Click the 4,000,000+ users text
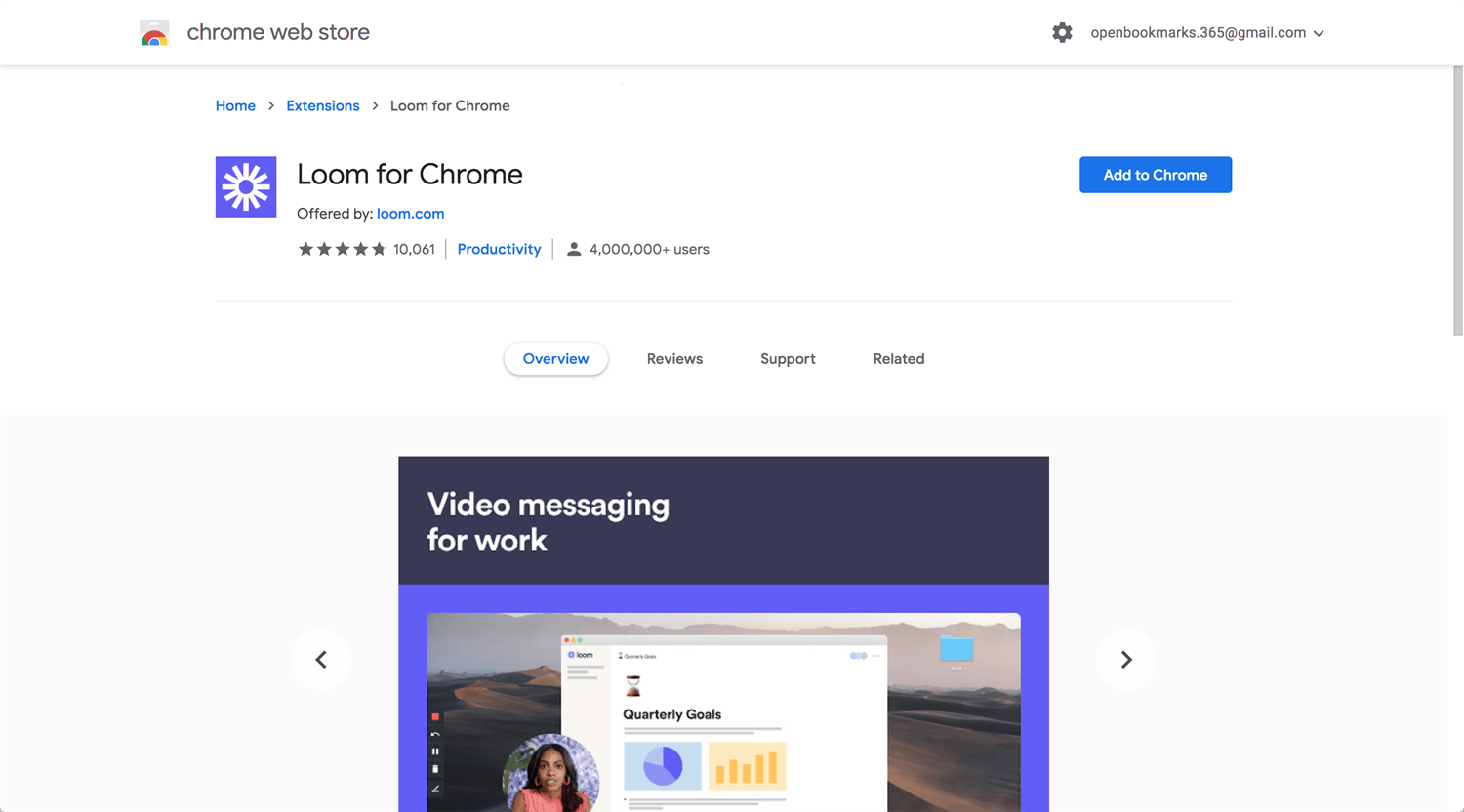The height and width of the screenshot is (812, 1464). point(649,249)
